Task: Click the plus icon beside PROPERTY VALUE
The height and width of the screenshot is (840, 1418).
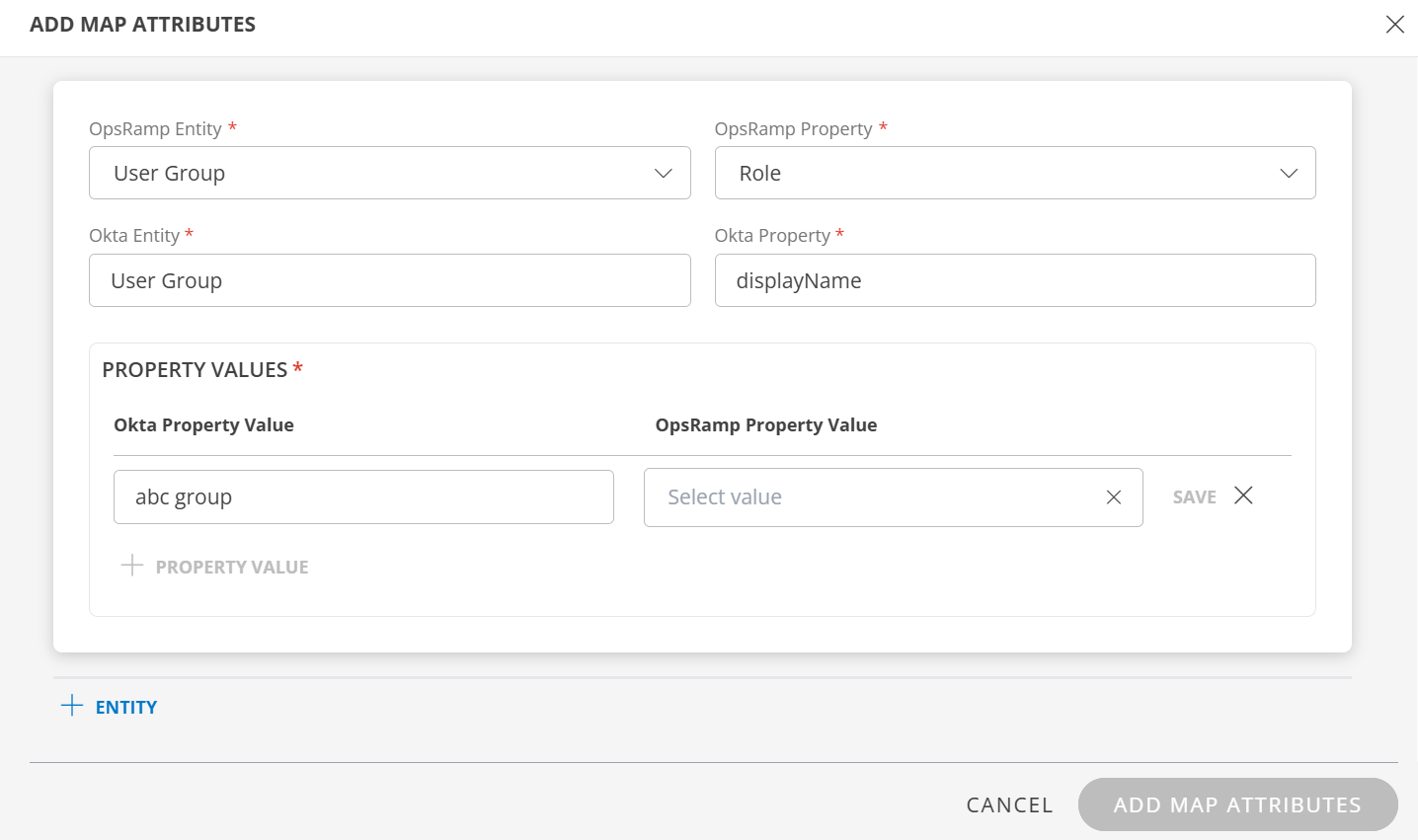Action: (132, 566)
